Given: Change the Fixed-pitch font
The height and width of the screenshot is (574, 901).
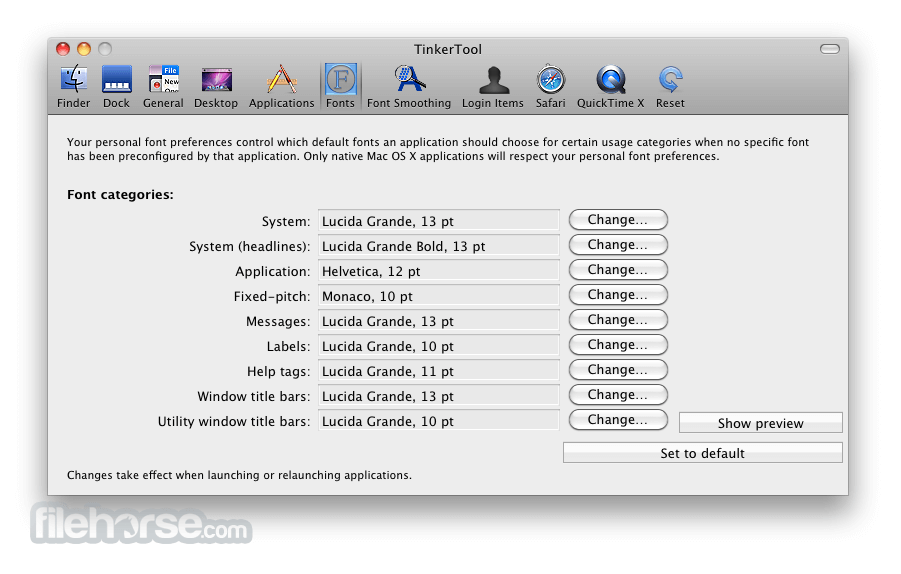Looking at the screenshot, I should click(618, 295).
